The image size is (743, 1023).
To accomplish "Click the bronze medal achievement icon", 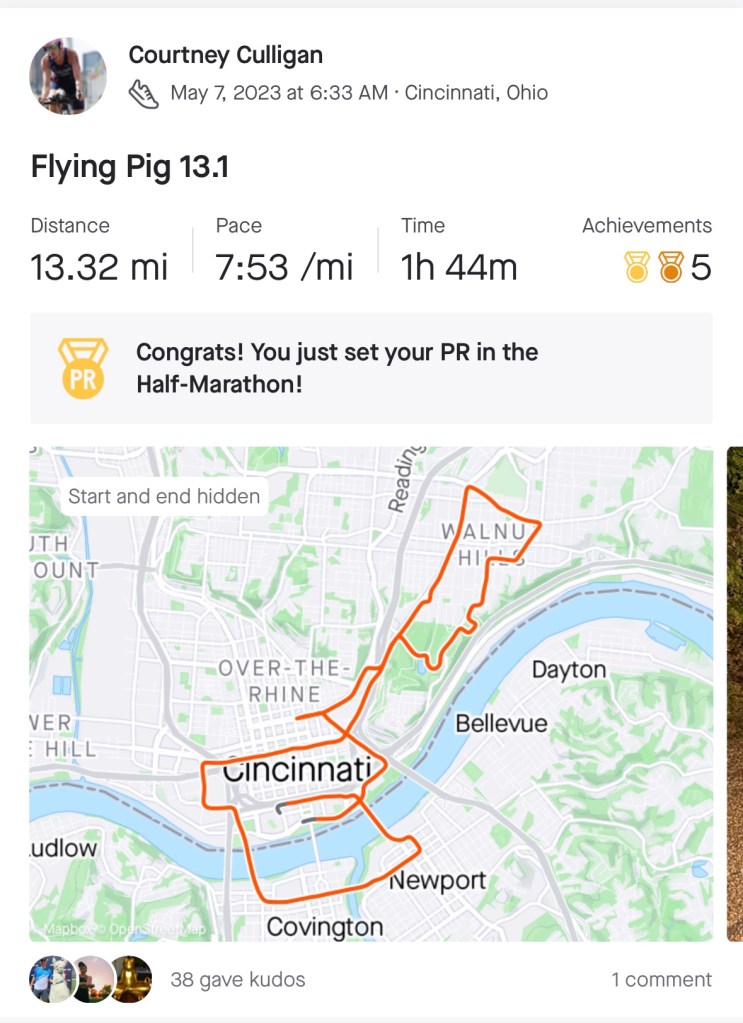I will pos(670,267).
